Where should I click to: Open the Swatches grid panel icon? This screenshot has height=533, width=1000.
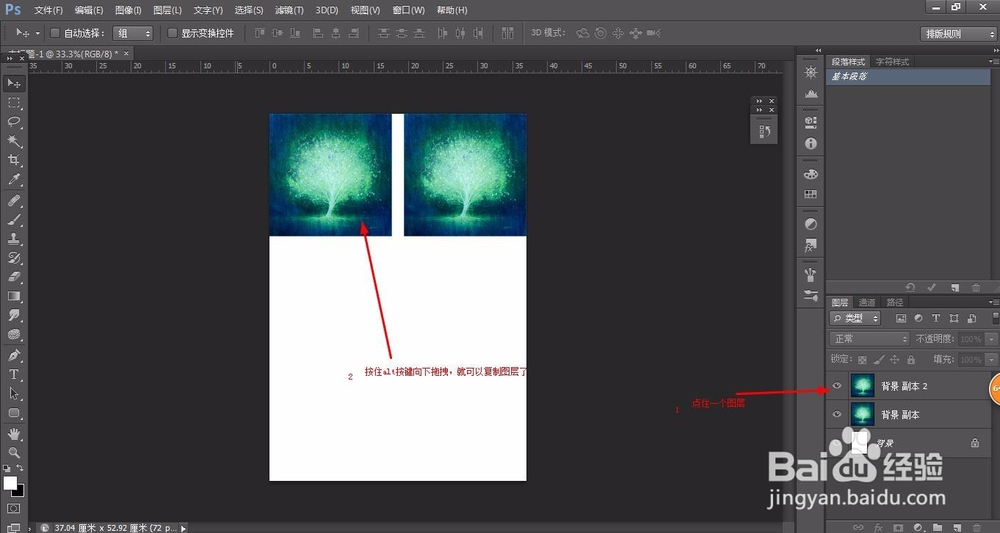(x=811, y=194)
